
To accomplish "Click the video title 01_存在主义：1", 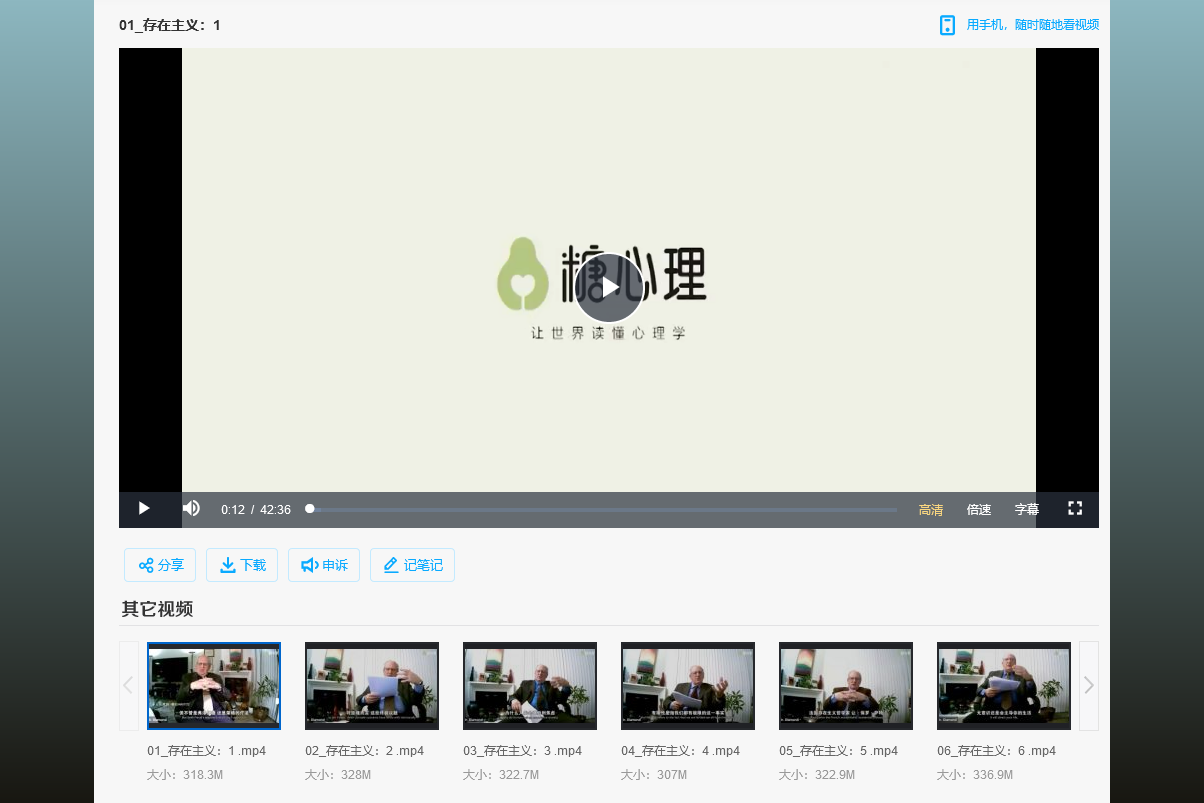I will tap(170, 25).
